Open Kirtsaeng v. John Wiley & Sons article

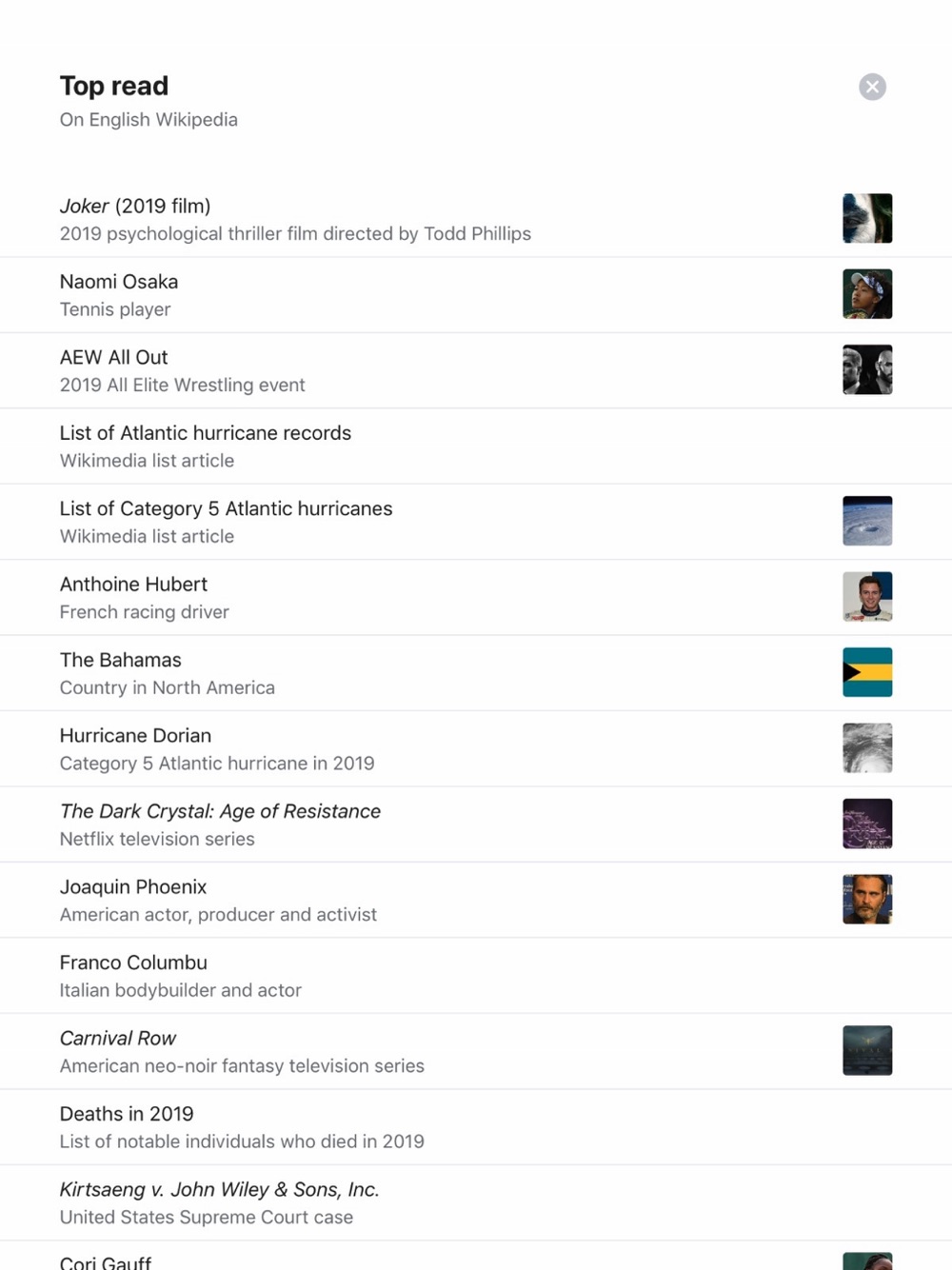pos(476,1202)
